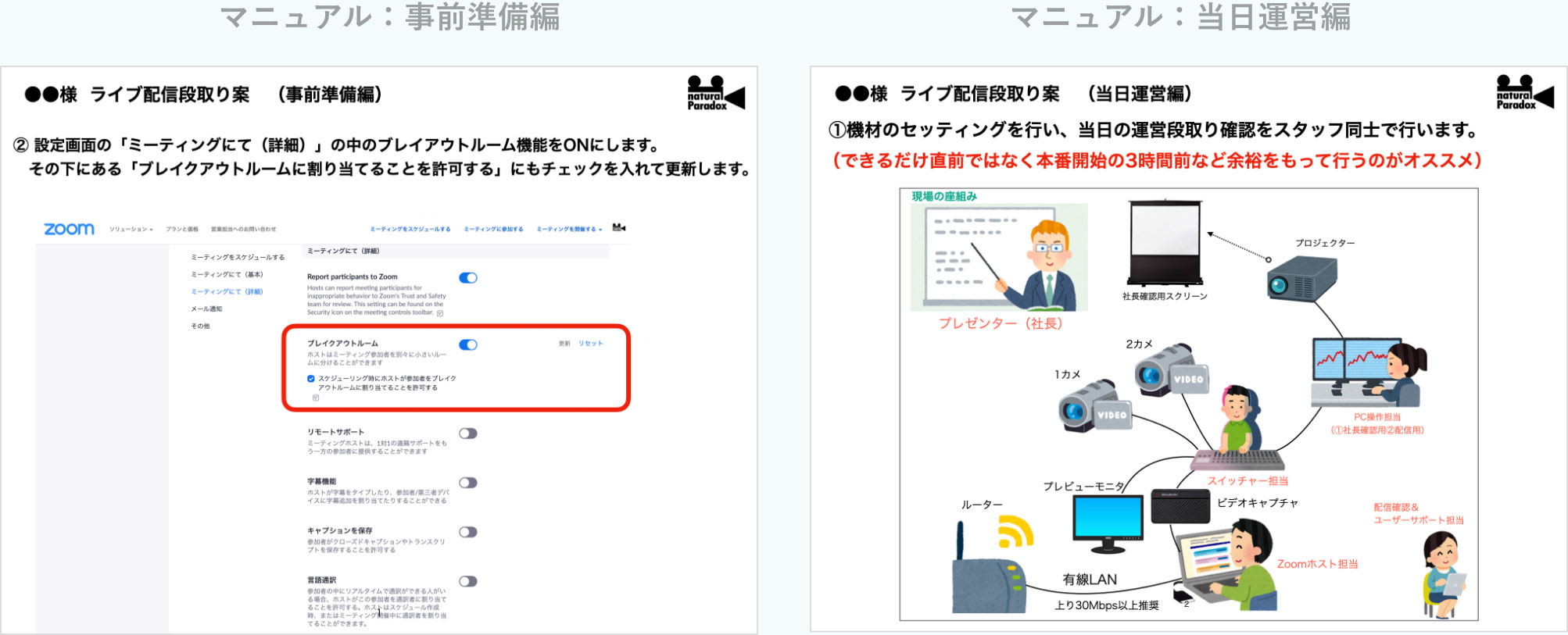
Task: Click the リセット link beside breakout room
Action: pos(590,344)
